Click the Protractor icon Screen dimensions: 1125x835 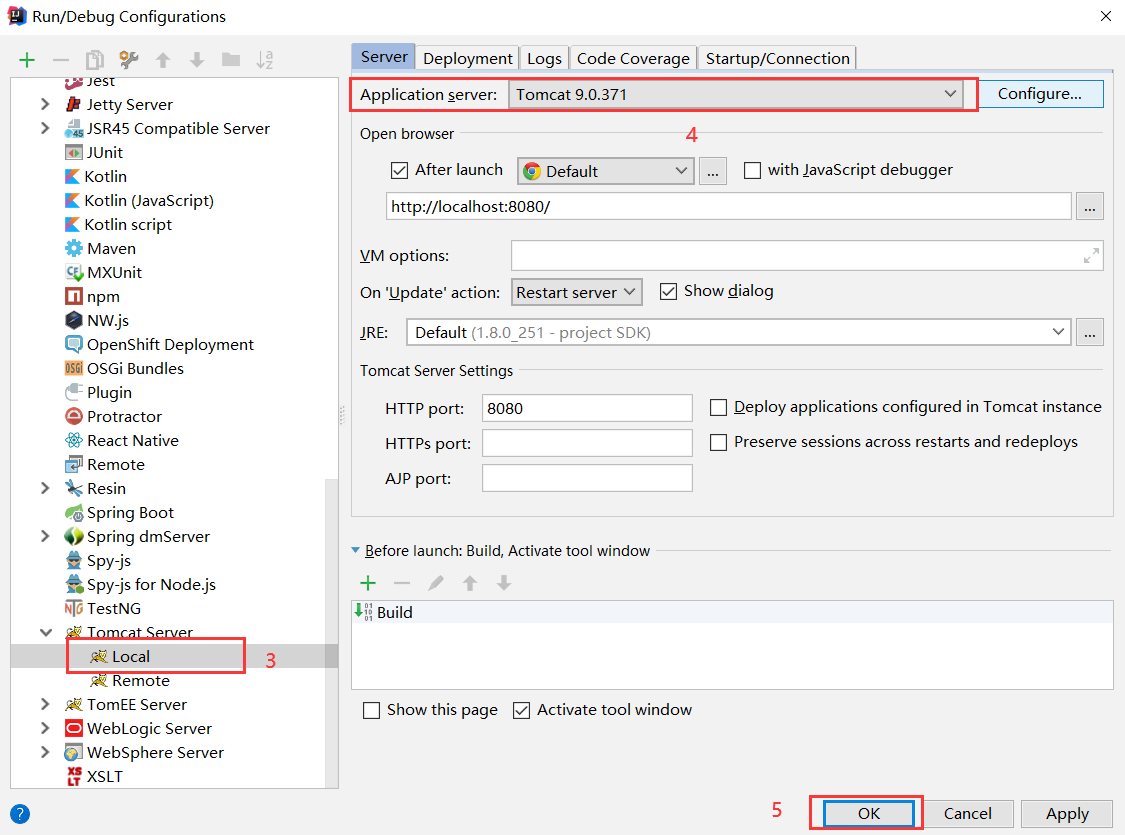pyautogui.click(x=73, y=416)
